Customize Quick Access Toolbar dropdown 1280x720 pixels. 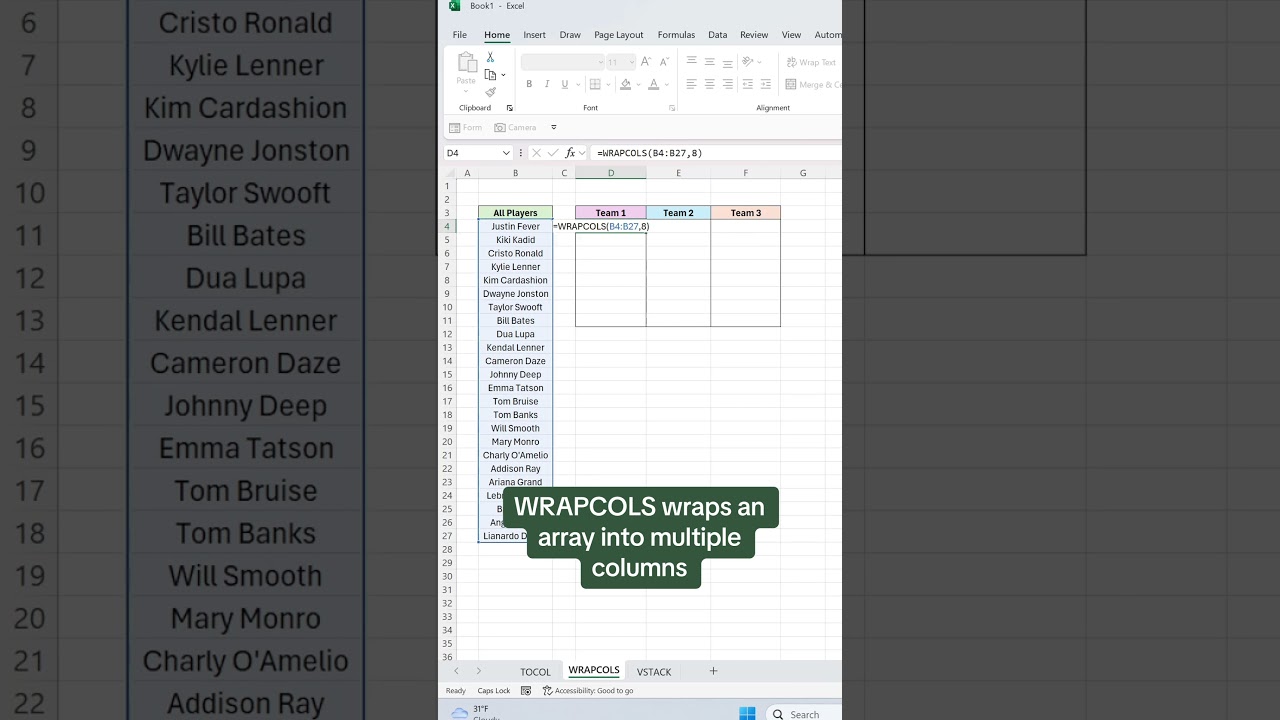[x=554, y=128]
